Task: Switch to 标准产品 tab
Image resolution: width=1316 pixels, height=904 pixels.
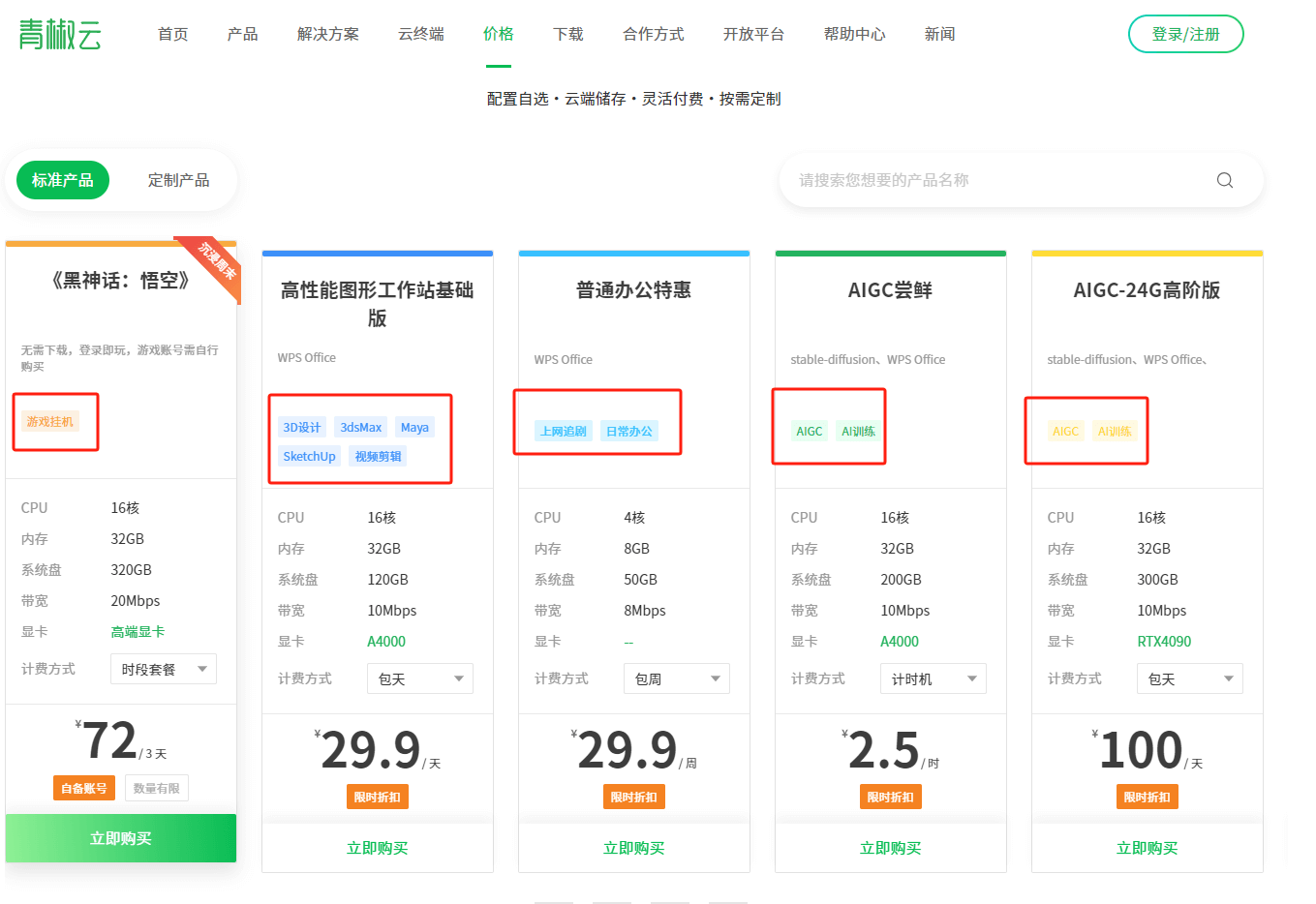Action: (x=63, y=180)
